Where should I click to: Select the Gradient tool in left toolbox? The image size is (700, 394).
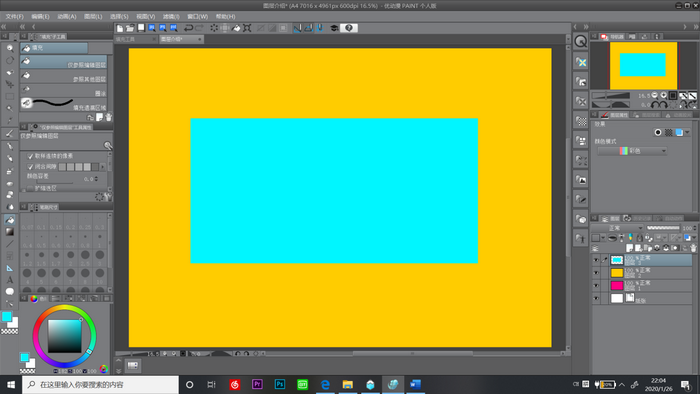click(x=9, y=232)
